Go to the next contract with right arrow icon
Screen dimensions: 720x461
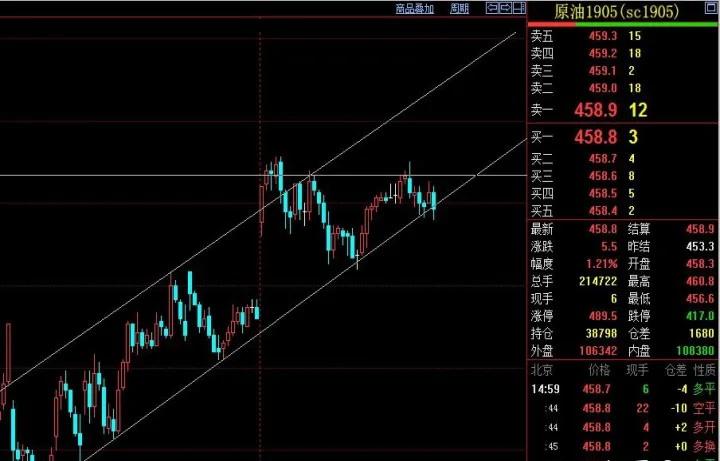point(505,8)
